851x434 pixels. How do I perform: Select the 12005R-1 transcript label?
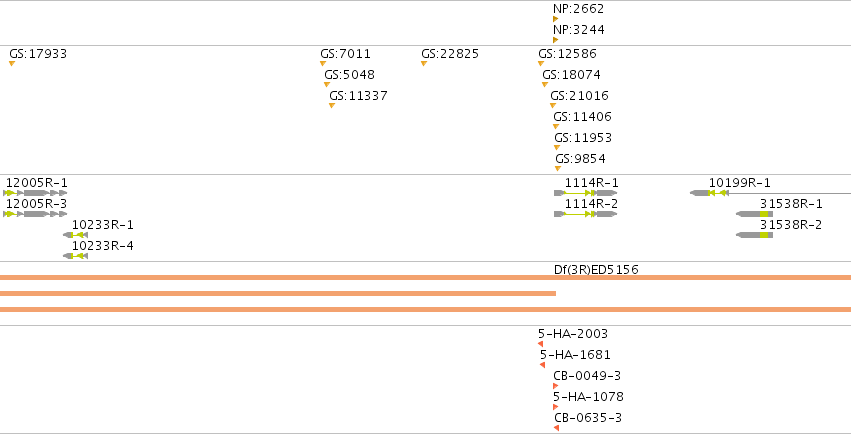(x=37, y=183)
